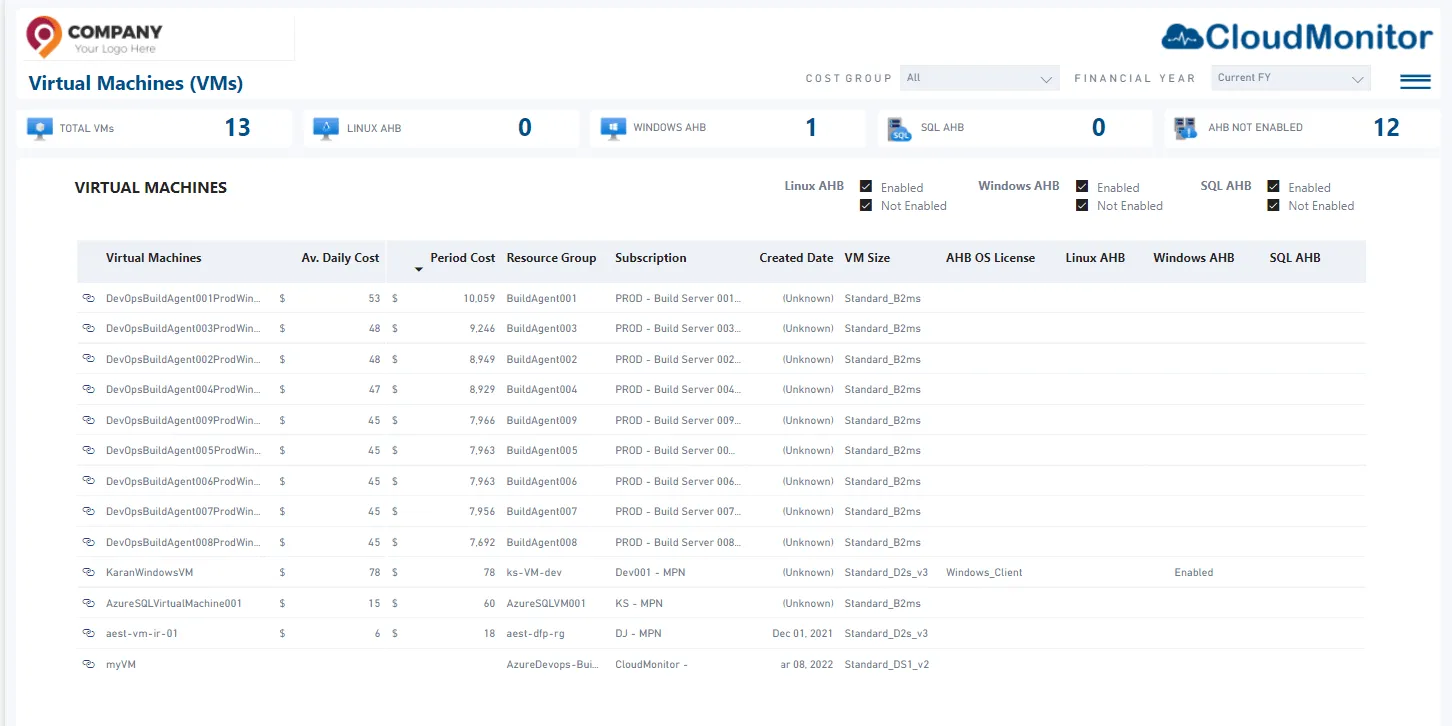Click Standard_DS1_v2 VM size cell
Viewport: 1452px width, 726px height.
(886, 664)
